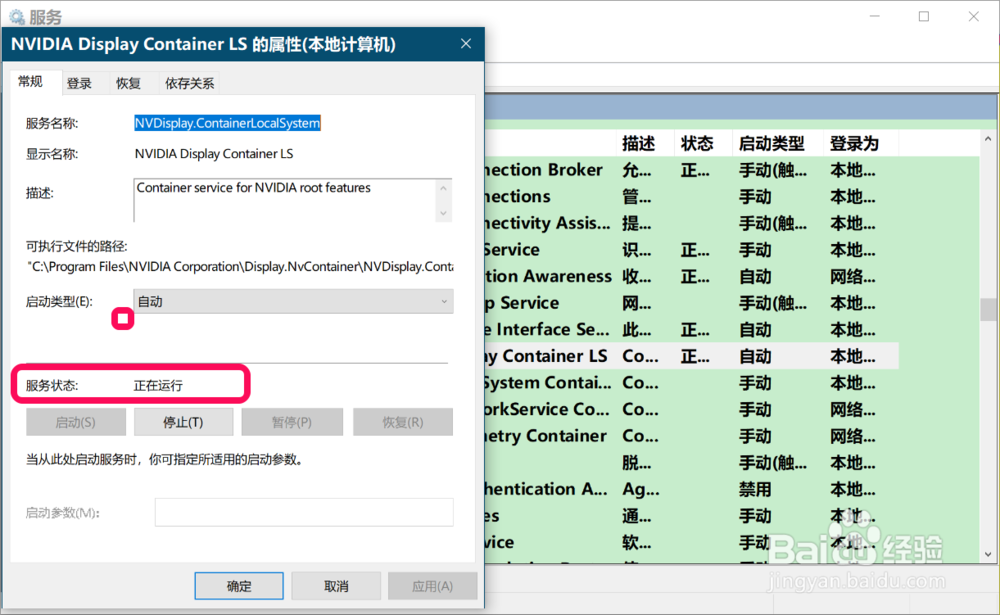
Task: Select the highlighted NVDisplay.ContainerLocalSystem name
Action: 227,122
